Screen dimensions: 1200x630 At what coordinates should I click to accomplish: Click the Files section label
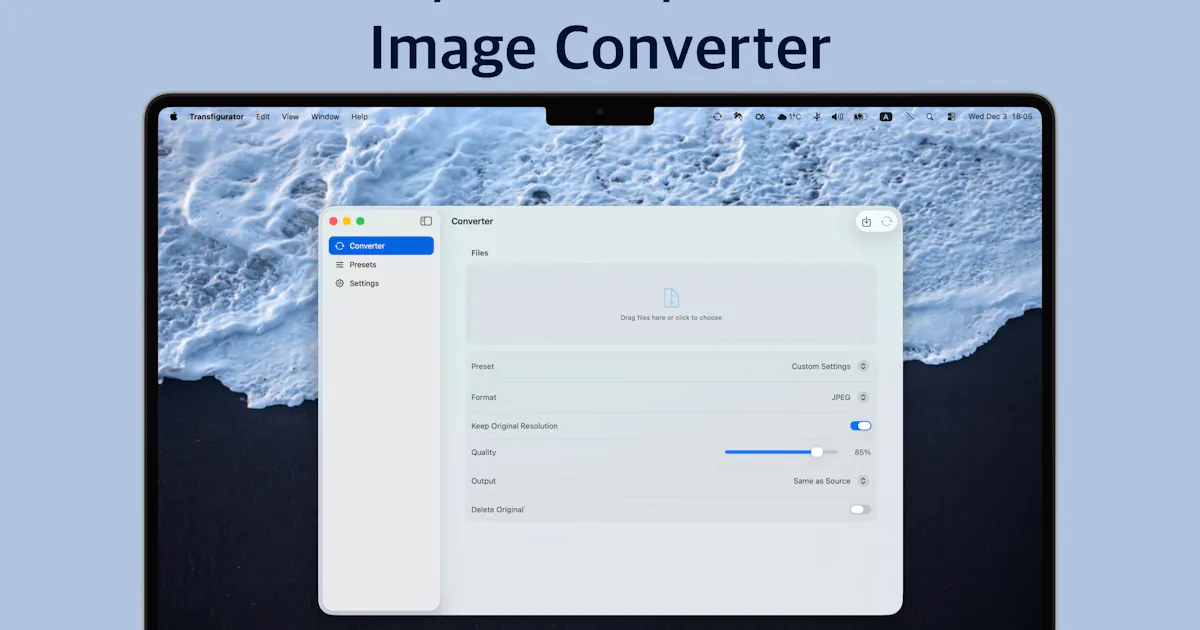tap(480, 253)
